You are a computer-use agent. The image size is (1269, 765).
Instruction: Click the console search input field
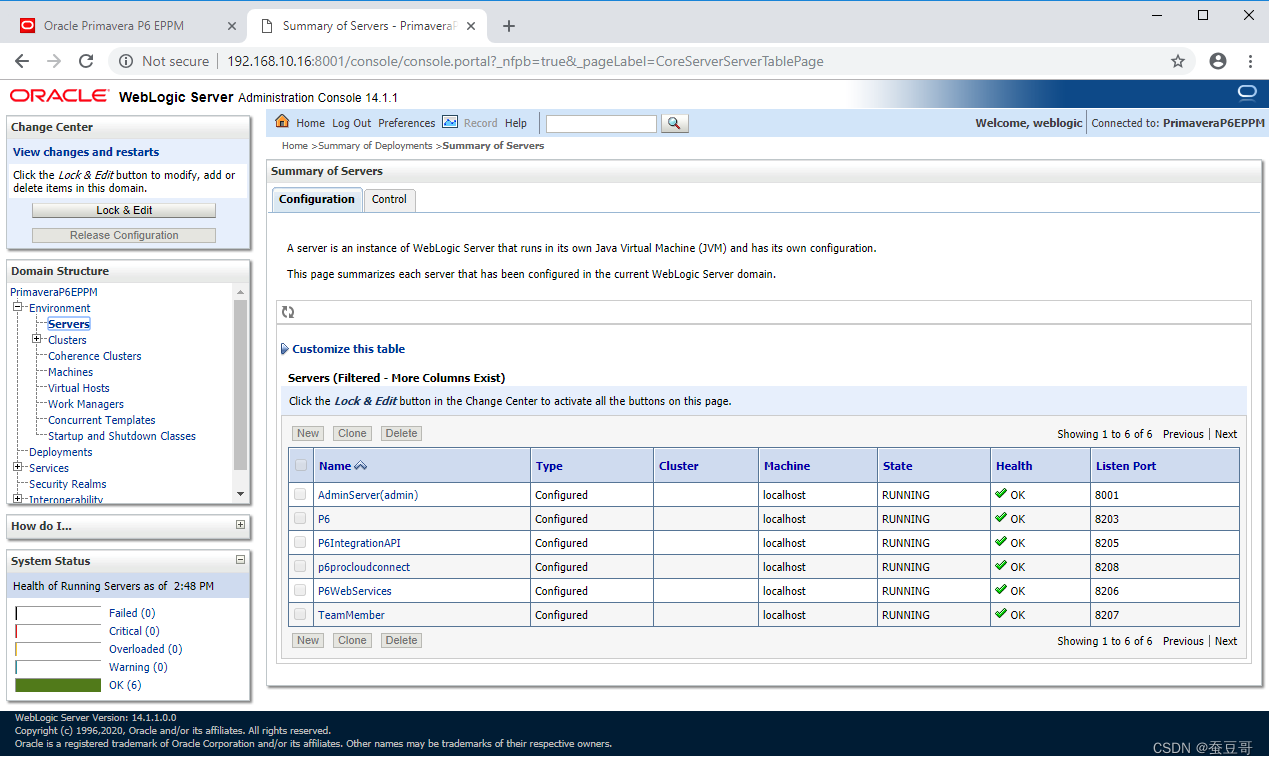point(601,123)
